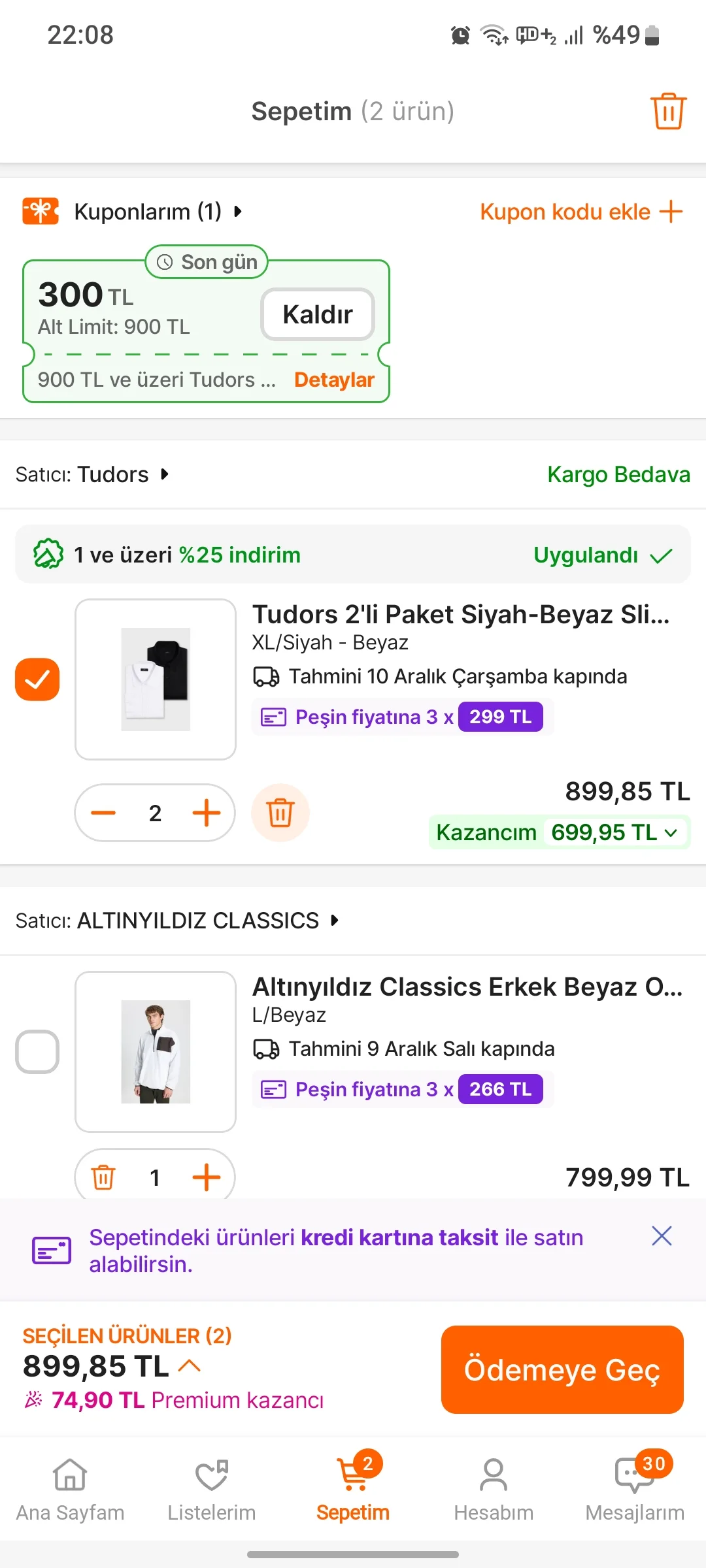Viewport: 706px width, 1568px height.
Task: Delete the Tudors shirt pack from cart
Action: 280,813
